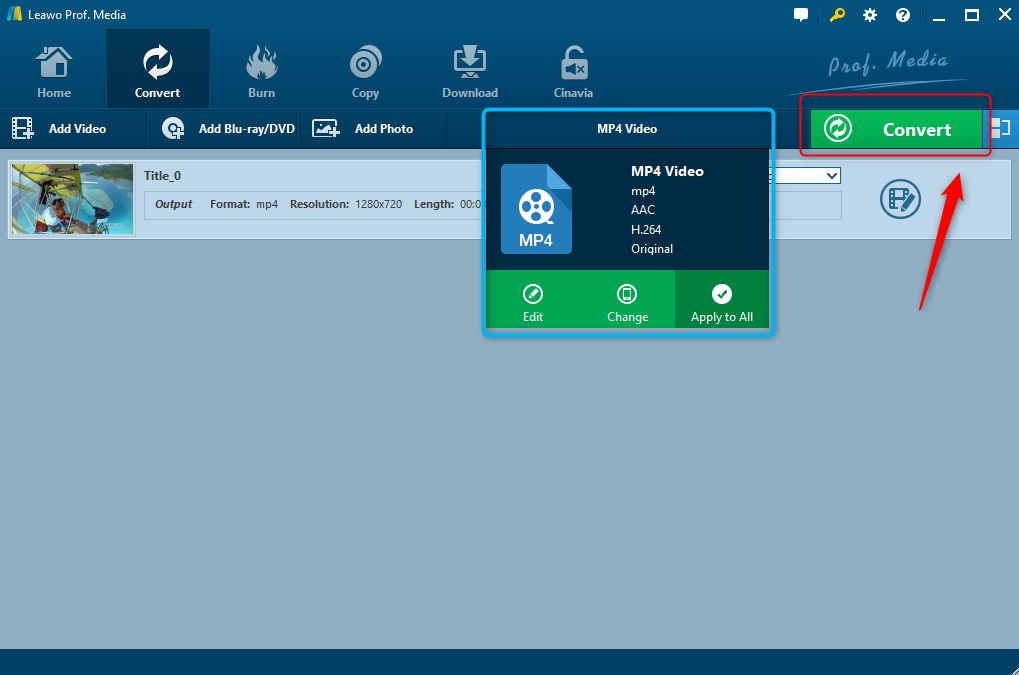Image resolution: width=1019 pixels, height=675 pixels.
Task: Select the Convert tab in top navigation
Action: (158, 72)
